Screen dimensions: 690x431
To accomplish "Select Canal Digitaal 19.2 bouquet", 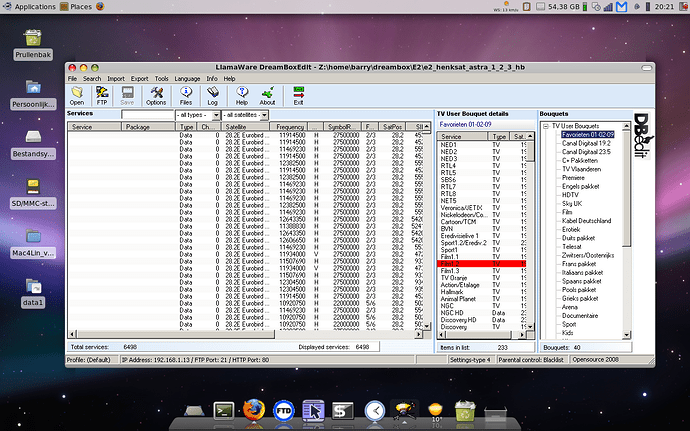I will coord(586,144).
